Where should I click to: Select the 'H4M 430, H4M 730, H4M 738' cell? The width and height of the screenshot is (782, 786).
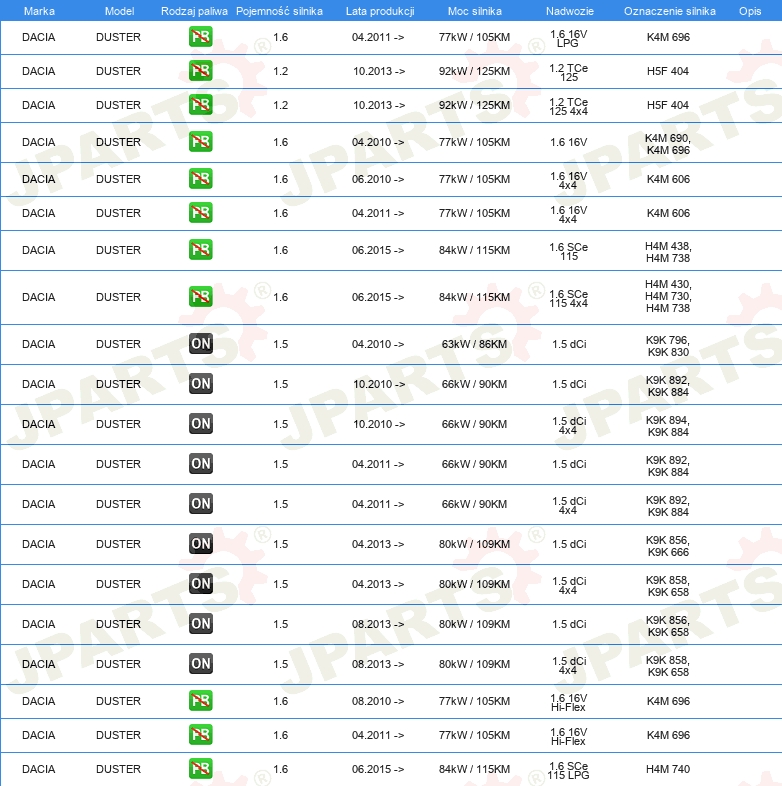668,296
